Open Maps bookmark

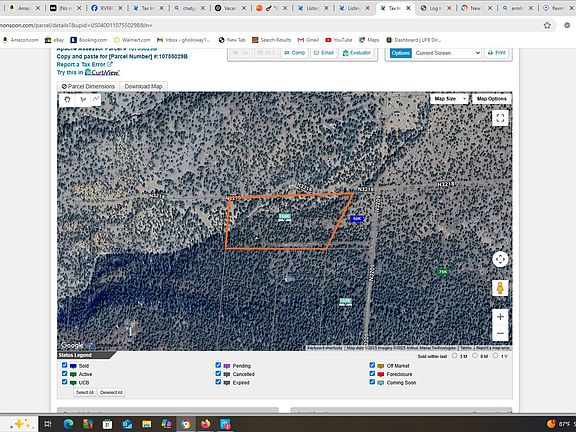369,40
